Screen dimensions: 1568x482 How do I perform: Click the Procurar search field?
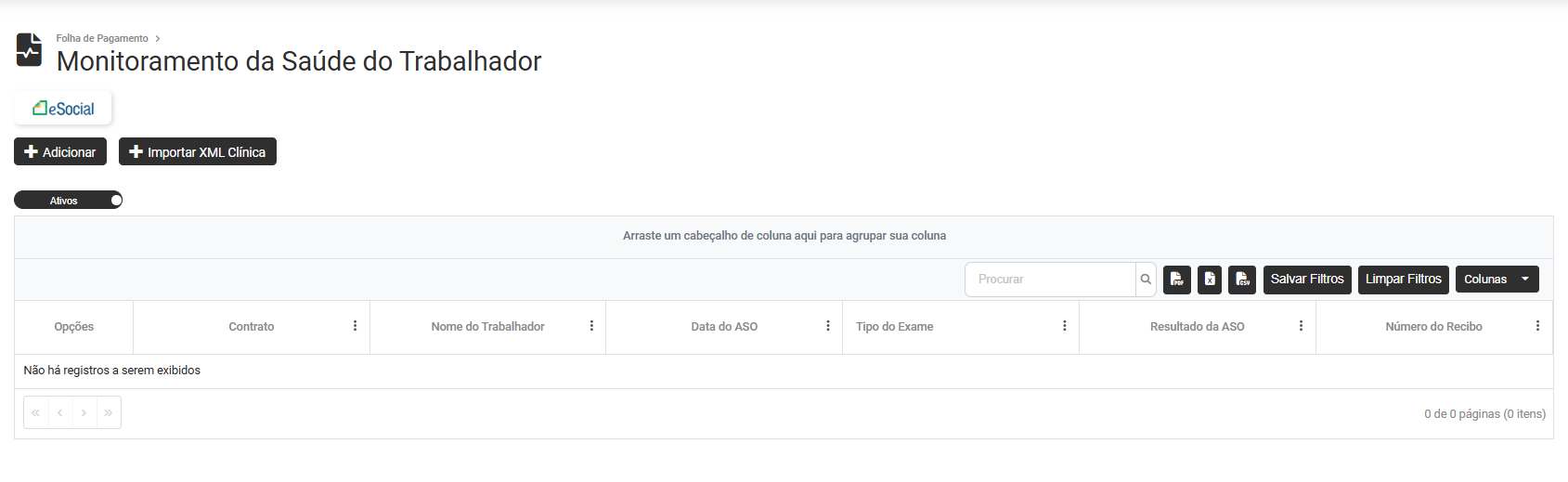[1050, 279]
